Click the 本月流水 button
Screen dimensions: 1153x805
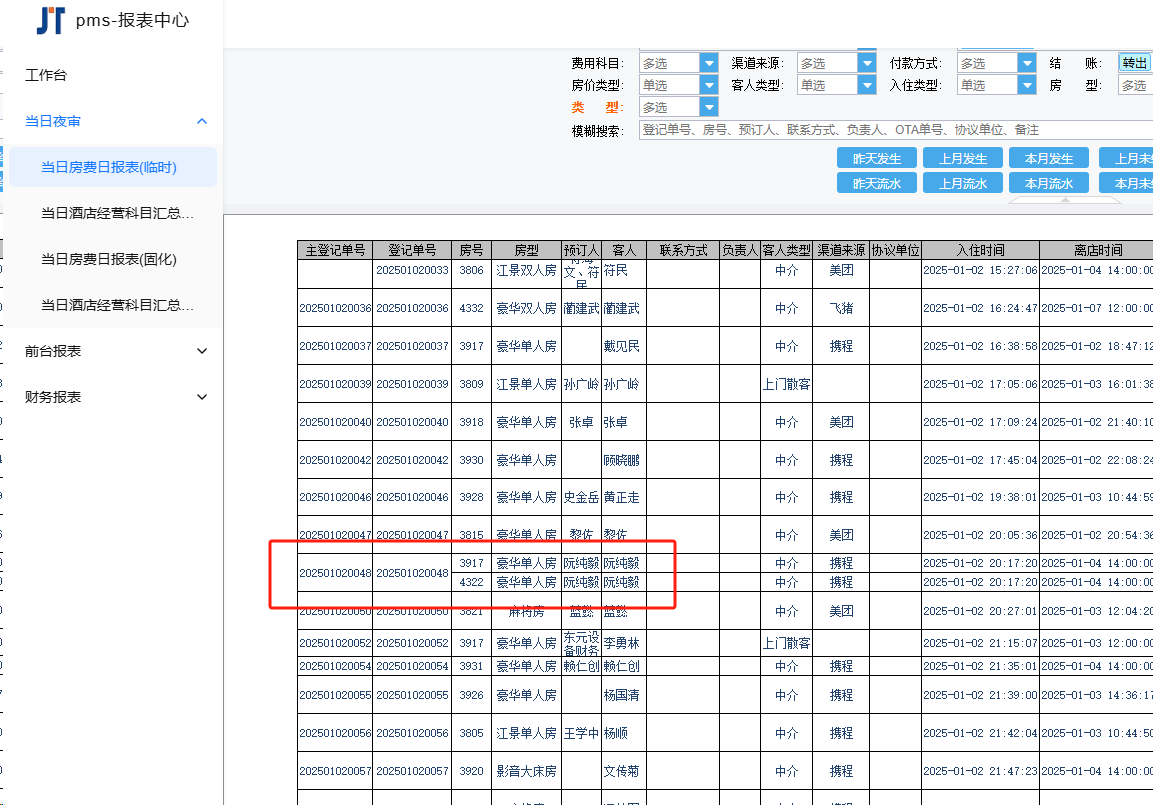[1049, 183]
